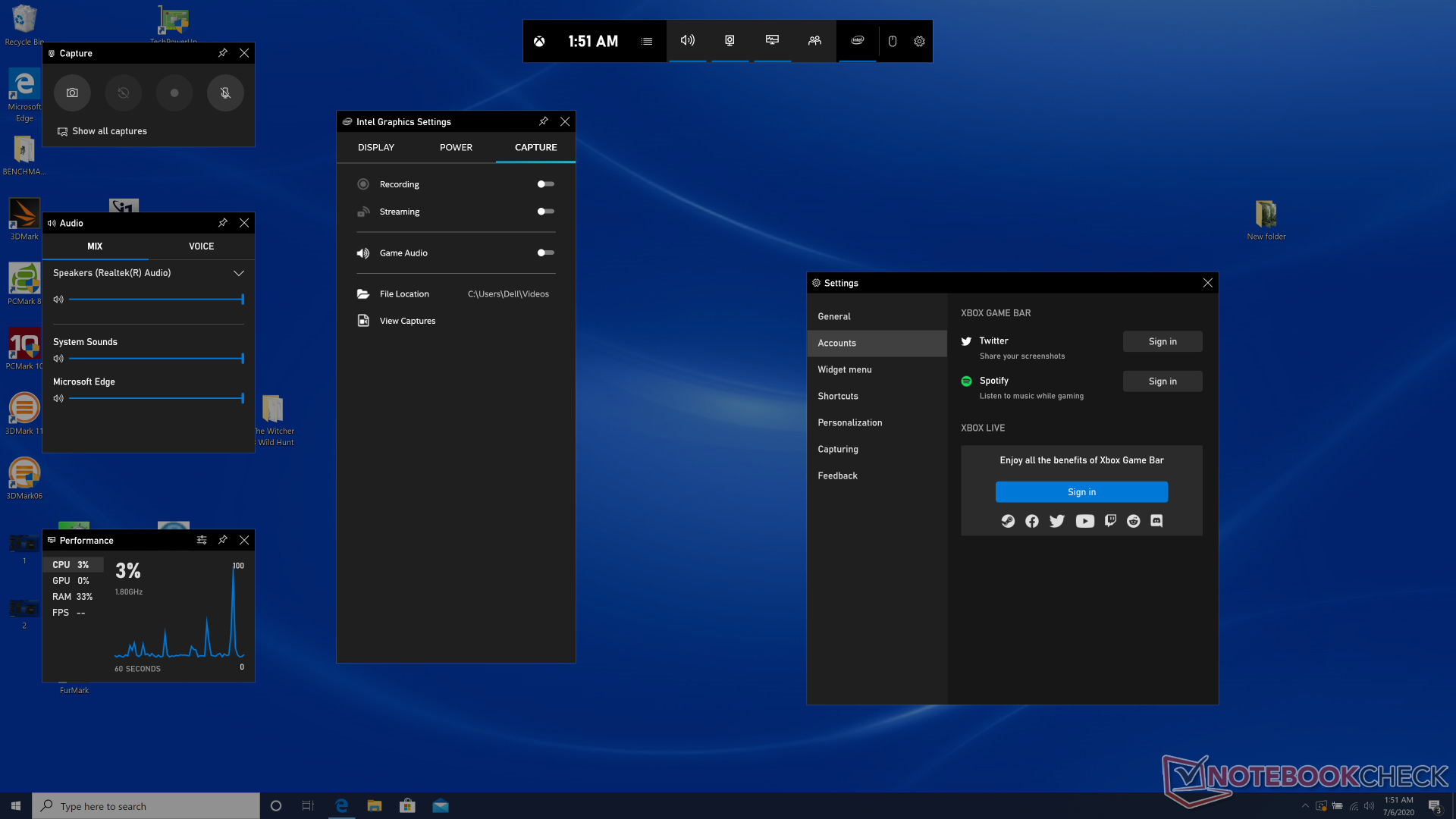Pin the Intel Graphics Settings widget
The height and width of the screenshot is (819, 1456).
coord(544,121)
